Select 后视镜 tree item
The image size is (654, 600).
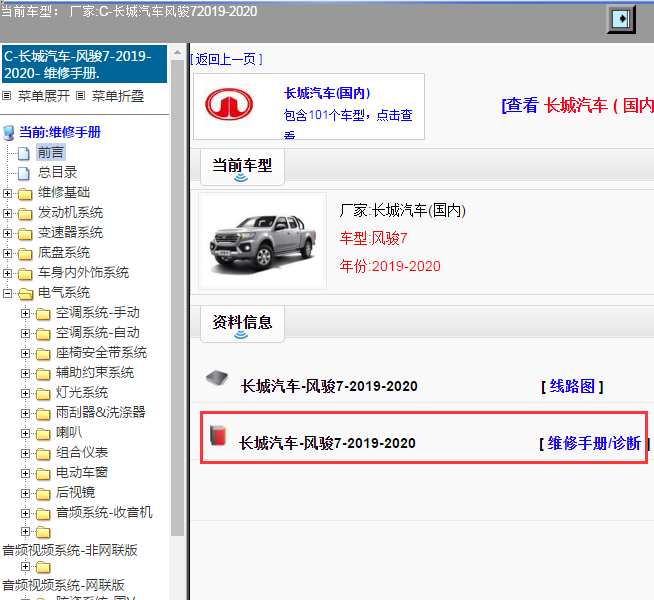coord(75,492)
